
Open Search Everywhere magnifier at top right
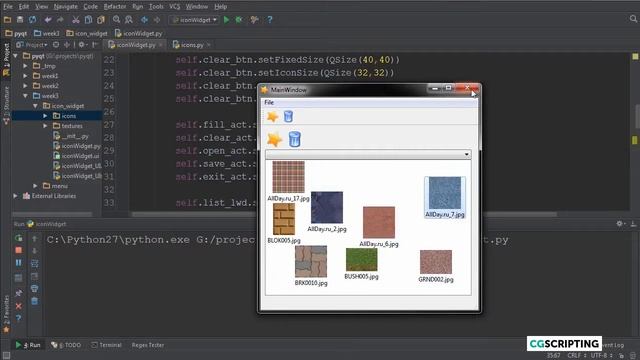633,19
